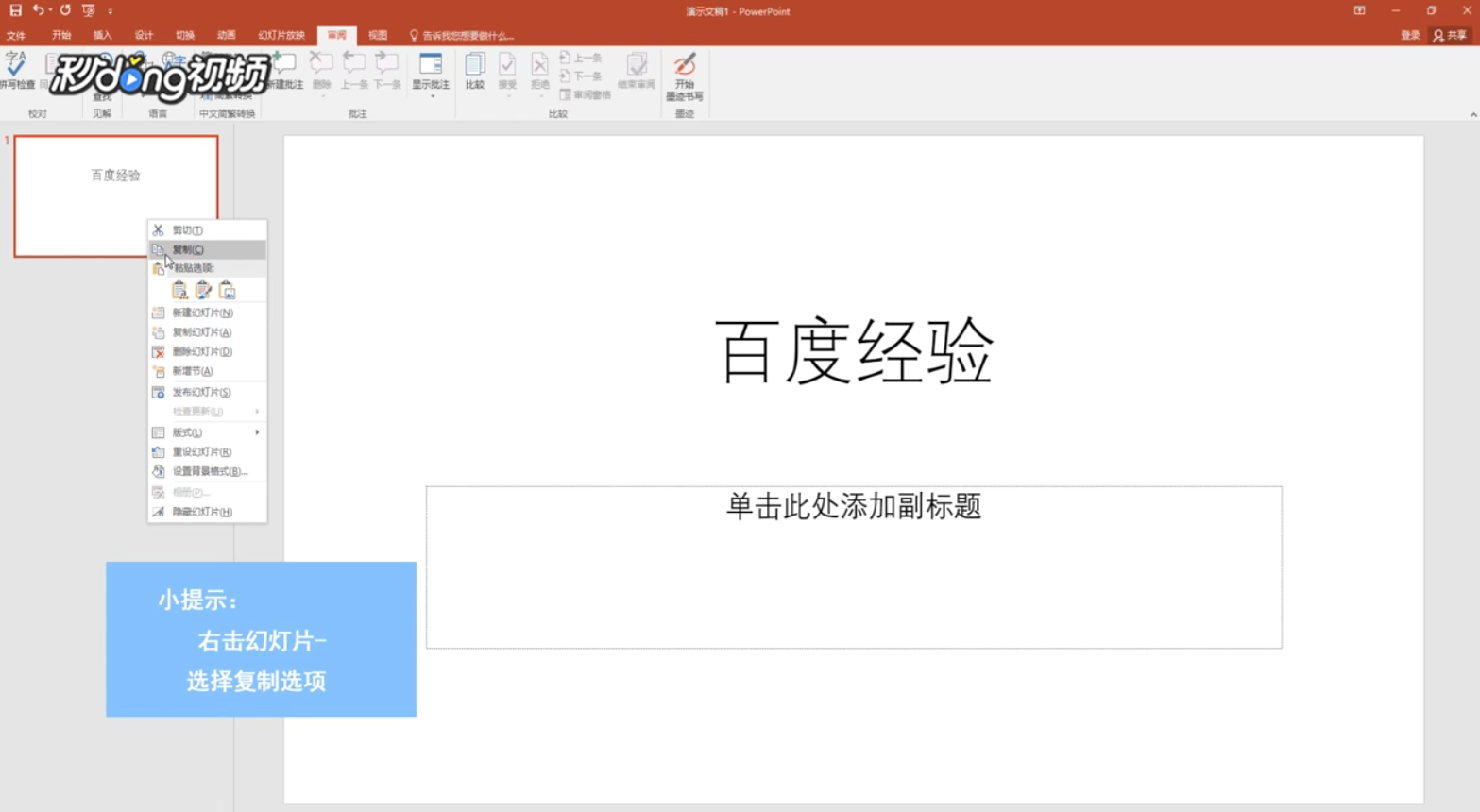Click the 共享 share button
The height and width of the screenshot is (812, 1480).
[x=1451, y=35]
